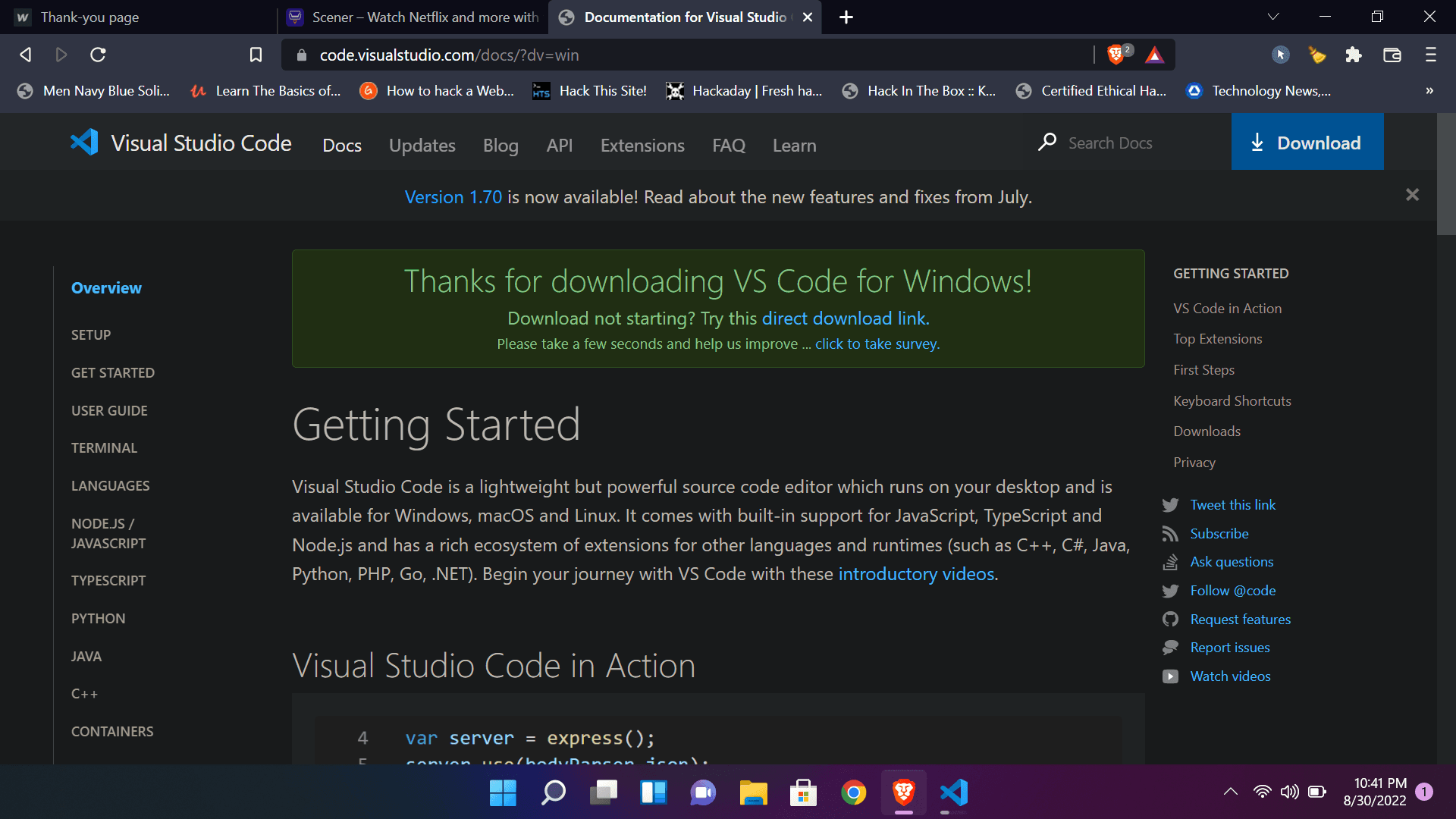Image resolution: width=1456 pixels, height=819 pixels.
Task: Open the Extensions nav menu item
Action: 642,146
